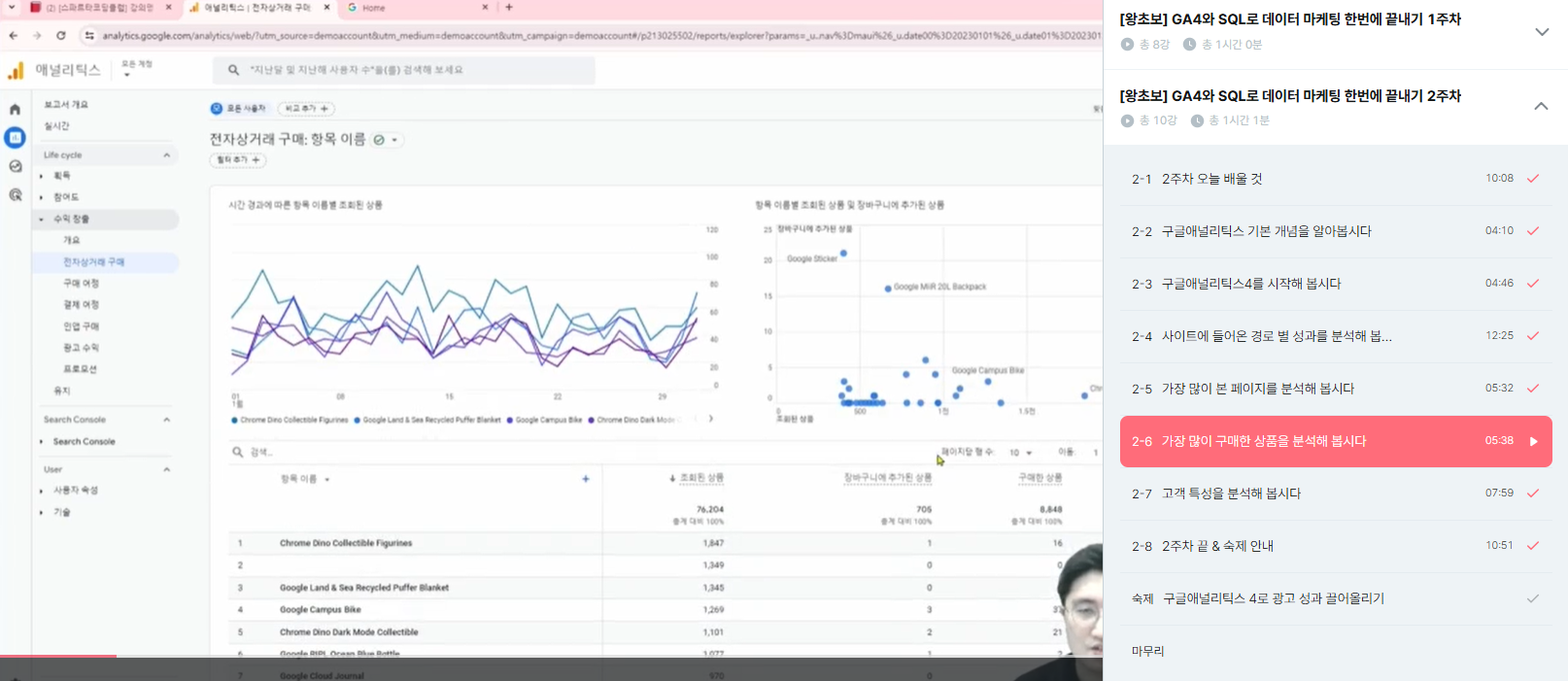Focus the Analytics top search field
Viewport: 1568px width, 681px height.
click(x=403, y=70)
